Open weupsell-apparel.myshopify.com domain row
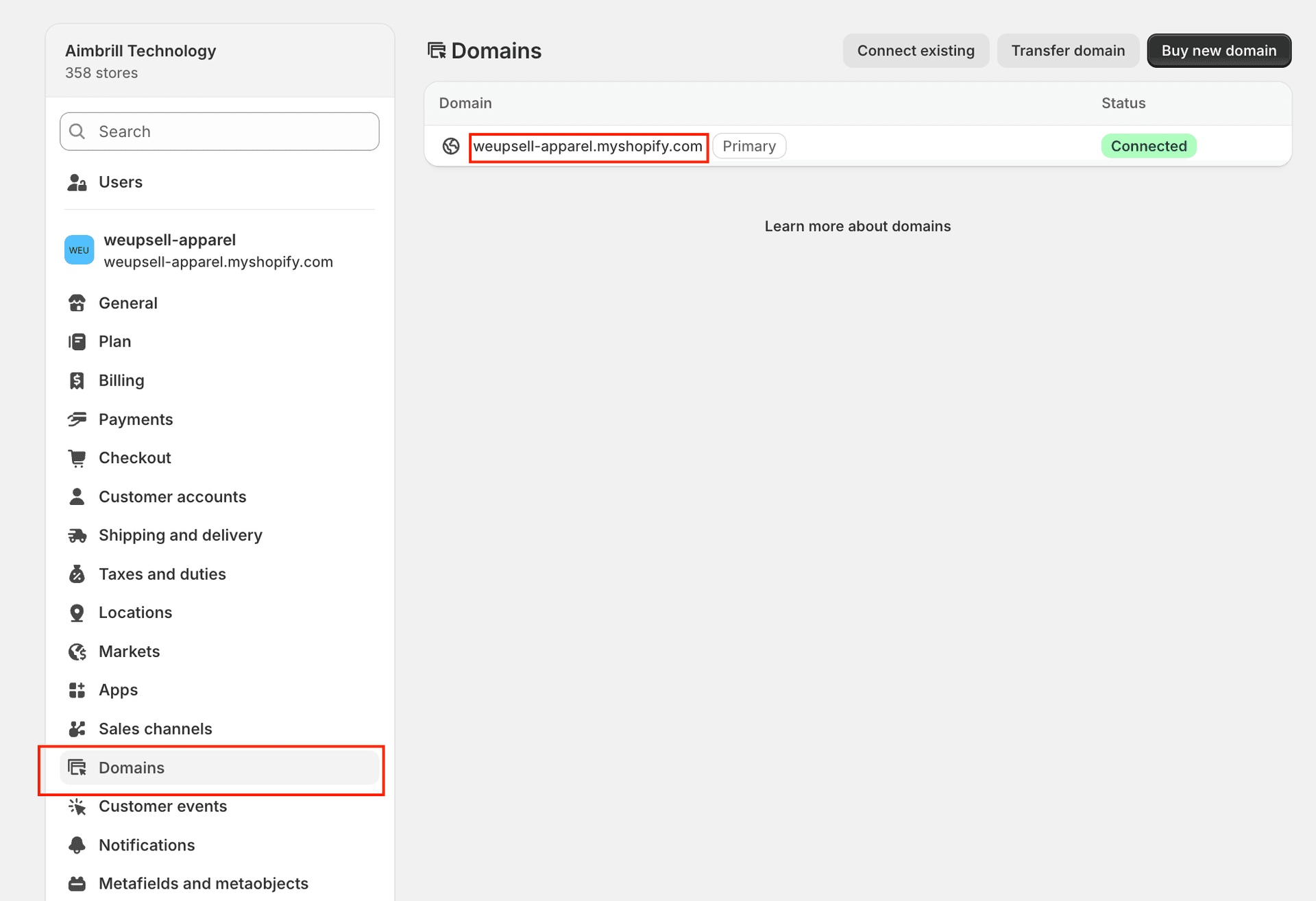1316x901 pixels. tap(857, 146)
